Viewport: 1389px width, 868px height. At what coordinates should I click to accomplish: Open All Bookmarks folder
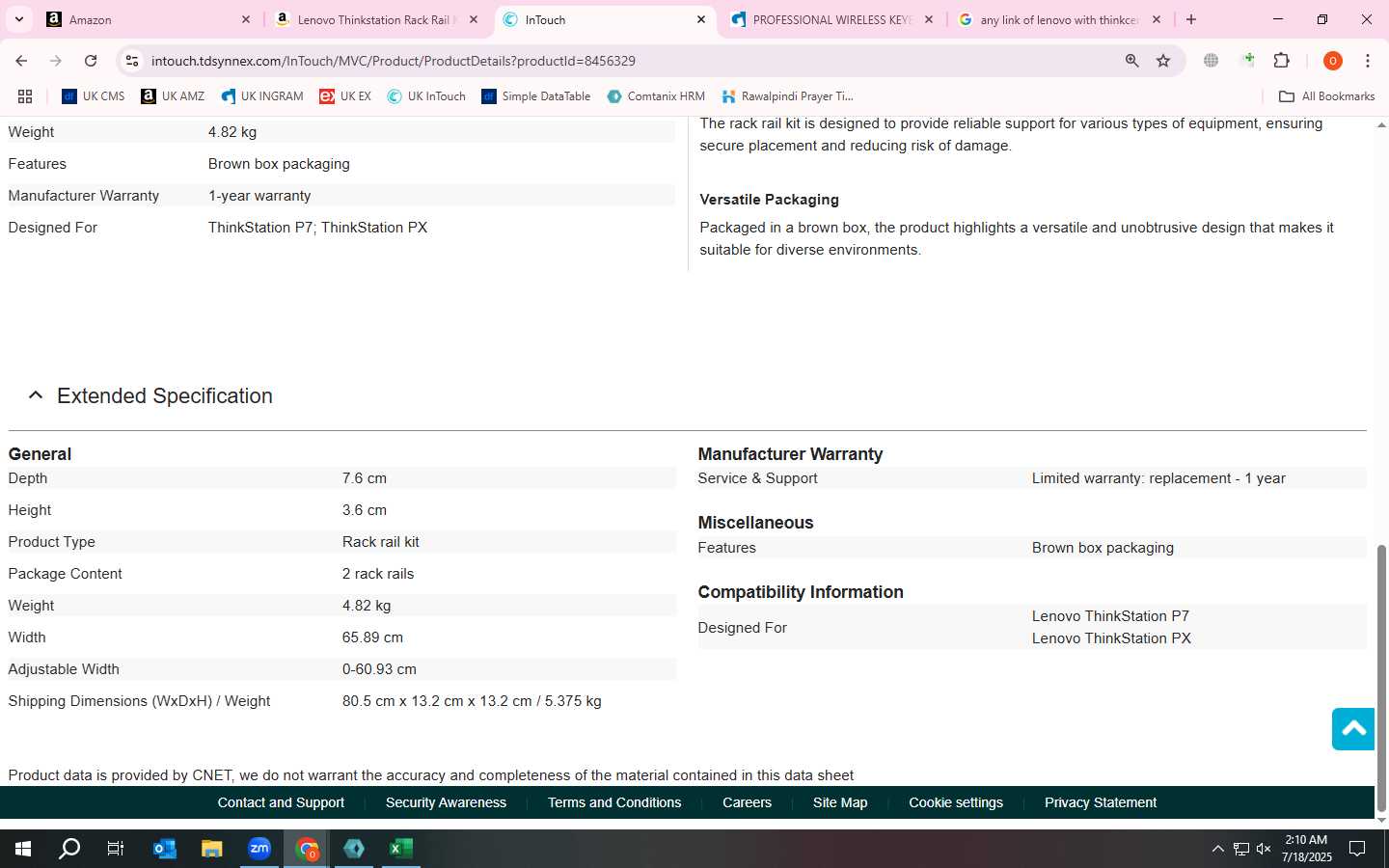(1326, 96)
